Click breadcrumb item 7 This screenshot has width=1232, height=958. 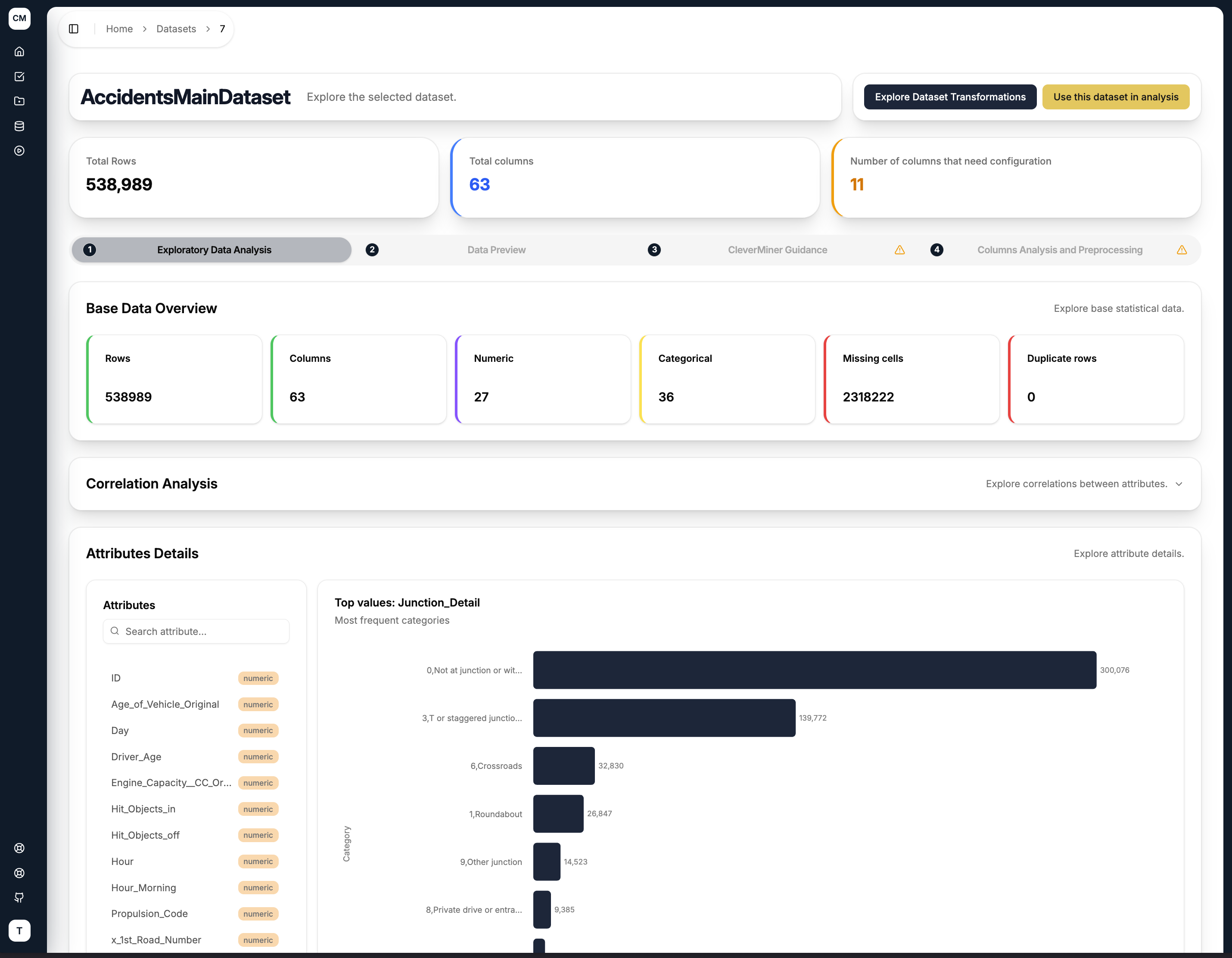coord(222,29)
